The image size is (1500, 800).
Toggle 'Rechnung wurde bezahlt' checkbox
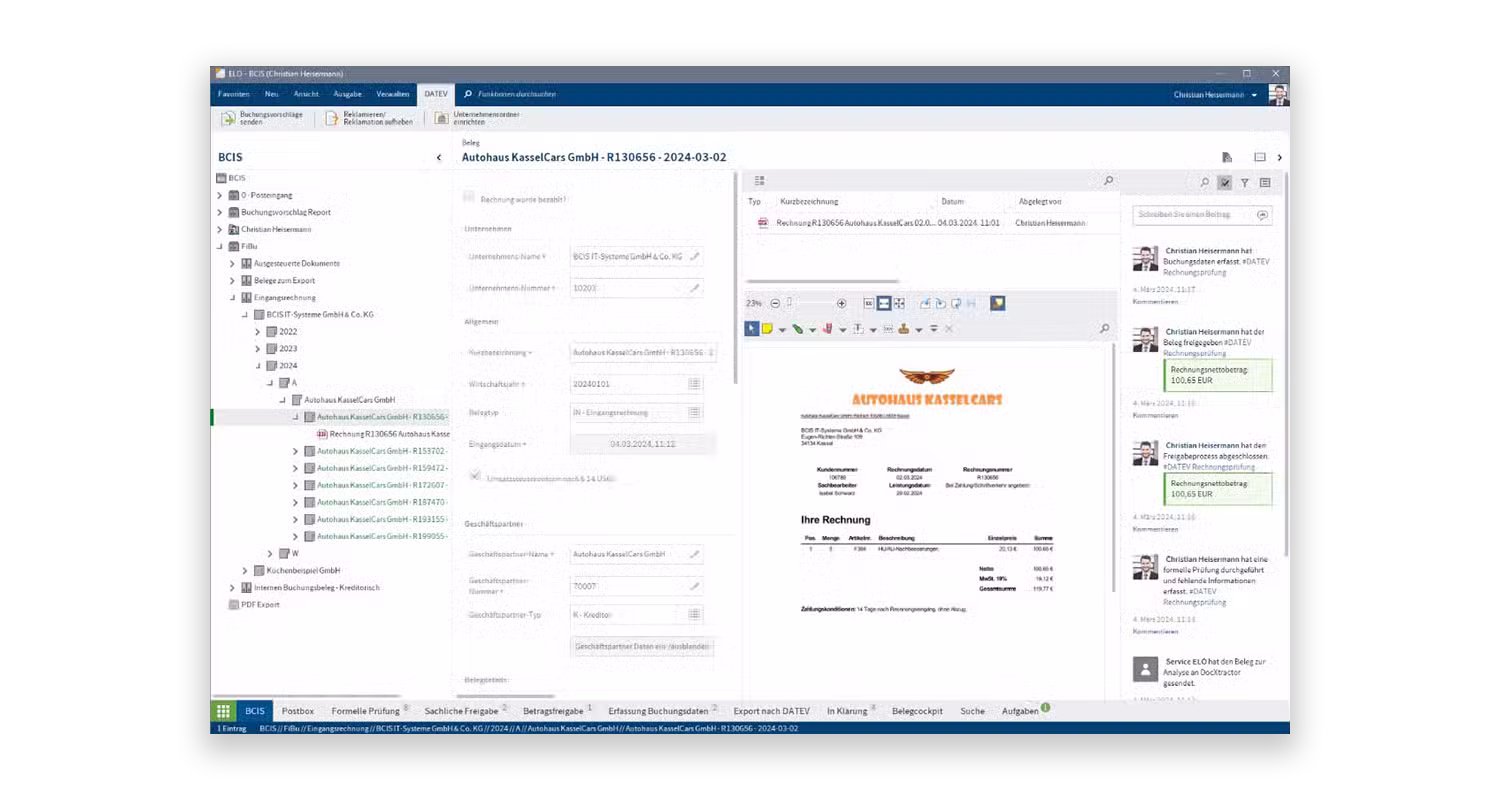pos(470,198)
